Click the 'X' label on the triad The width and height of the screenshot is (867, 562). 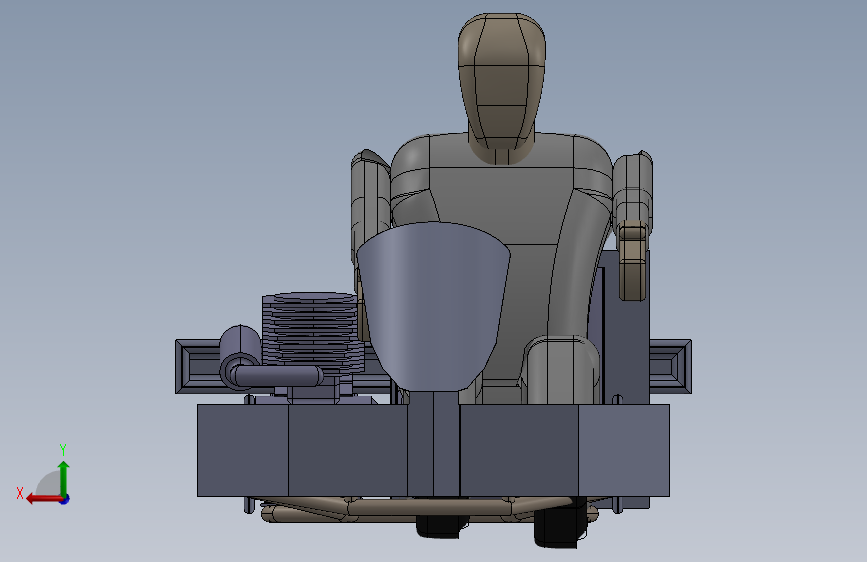click(20, 493)
